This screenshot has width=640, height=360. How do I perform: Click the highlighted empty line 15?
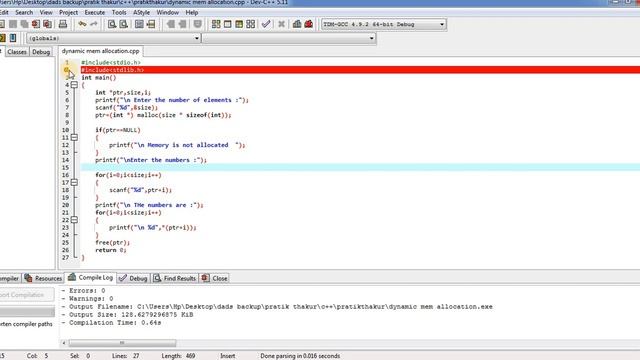[x=360, y=167]
